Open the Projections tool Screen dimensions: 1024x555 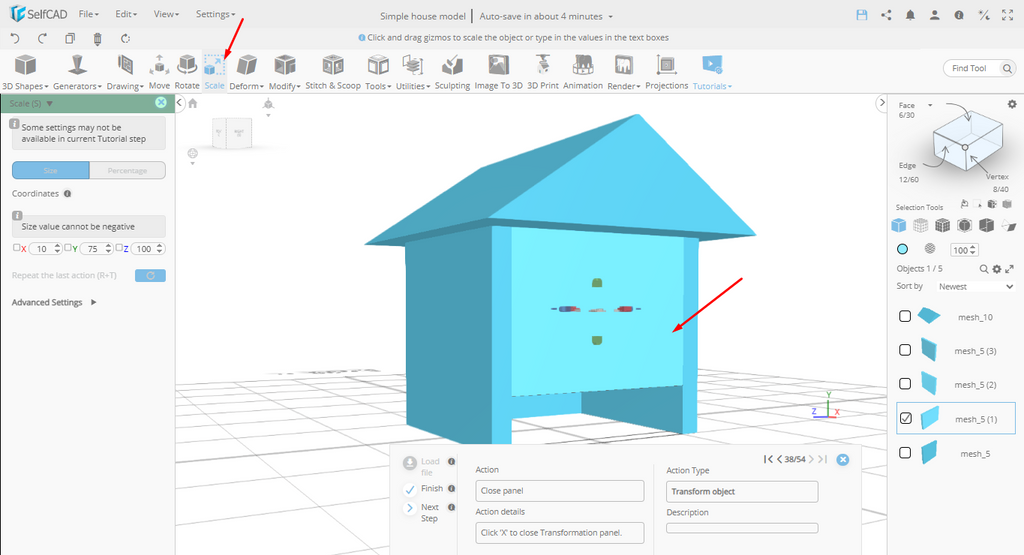click(666, 71)
